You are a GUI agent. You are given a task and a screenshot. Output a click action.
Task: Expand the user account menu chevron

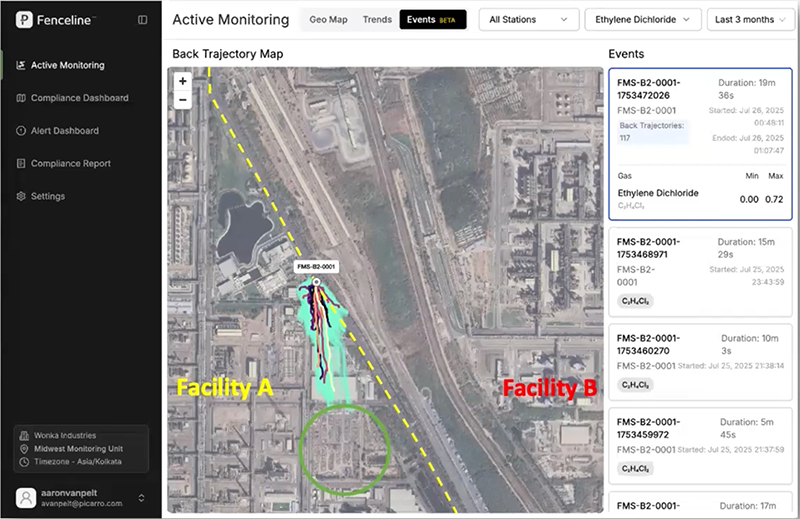(141, 497)
